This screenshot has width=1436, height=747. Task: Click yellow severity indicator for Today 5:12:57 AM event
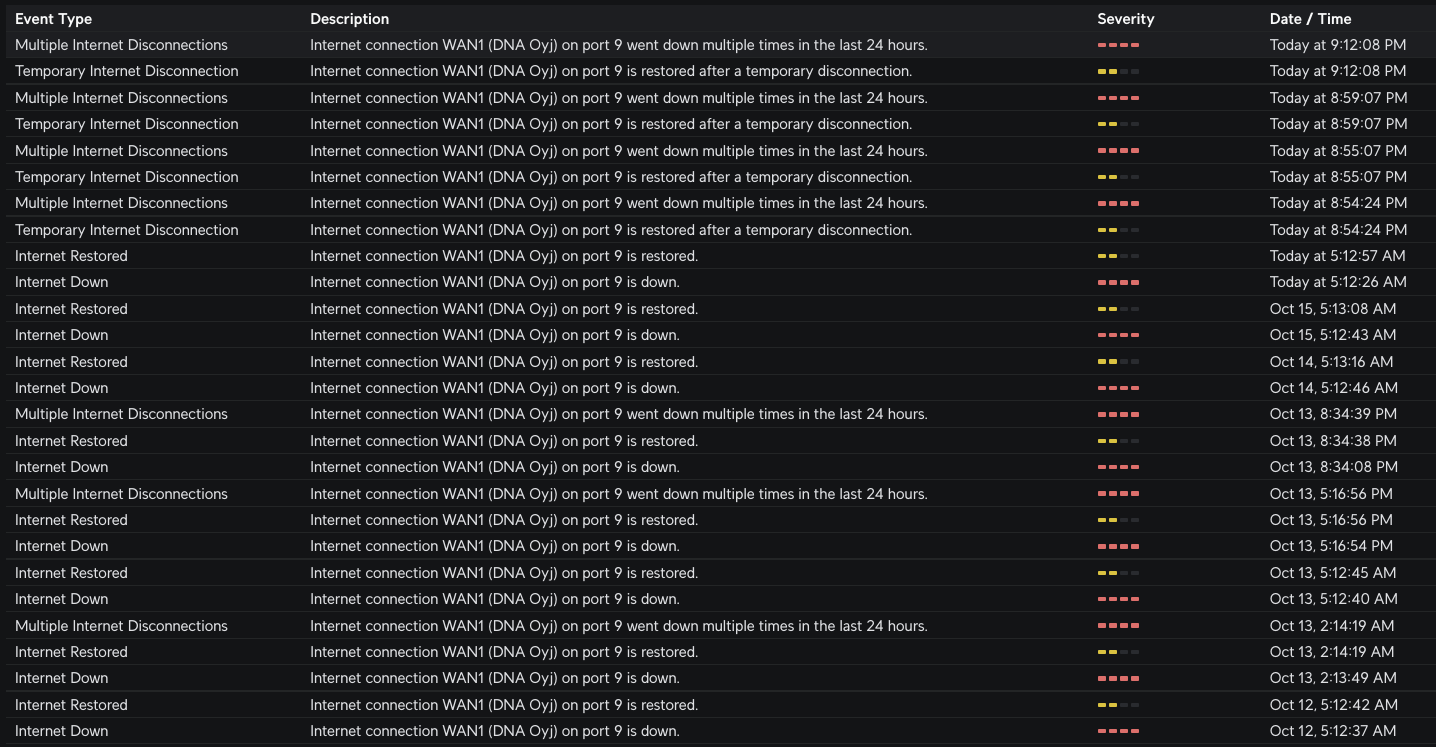click(x=1118, y=256)
